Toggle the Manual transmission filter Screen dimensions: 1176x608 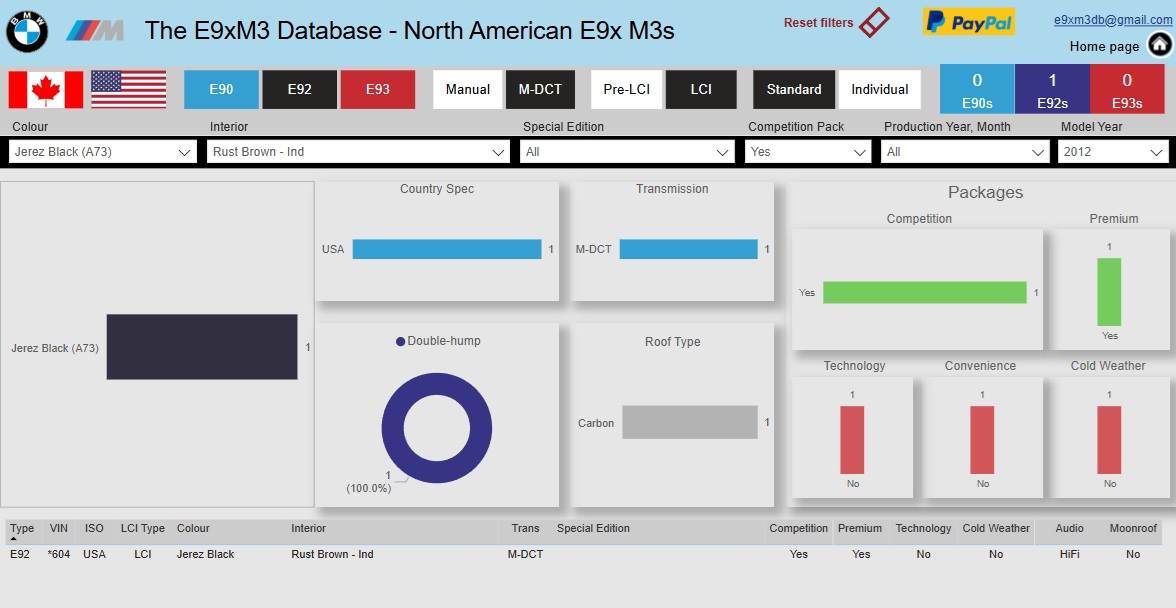pyautogui.click(x=467, y=90)
